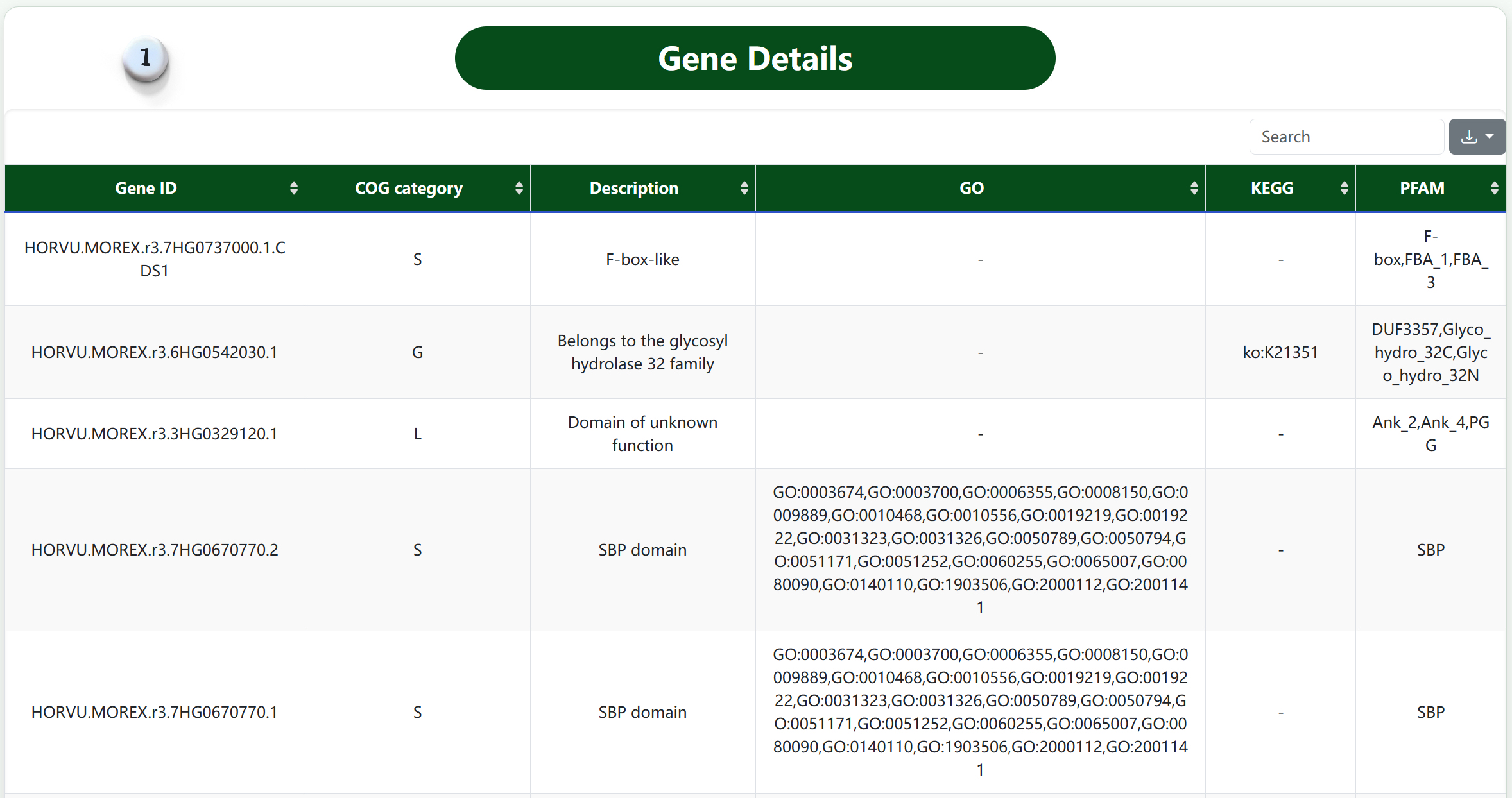This screenshot has width=1512, height=798.
Task: Select gene HORVU.MOREX.r3.6HG0542030.1 cell
Action: point(155,352)
